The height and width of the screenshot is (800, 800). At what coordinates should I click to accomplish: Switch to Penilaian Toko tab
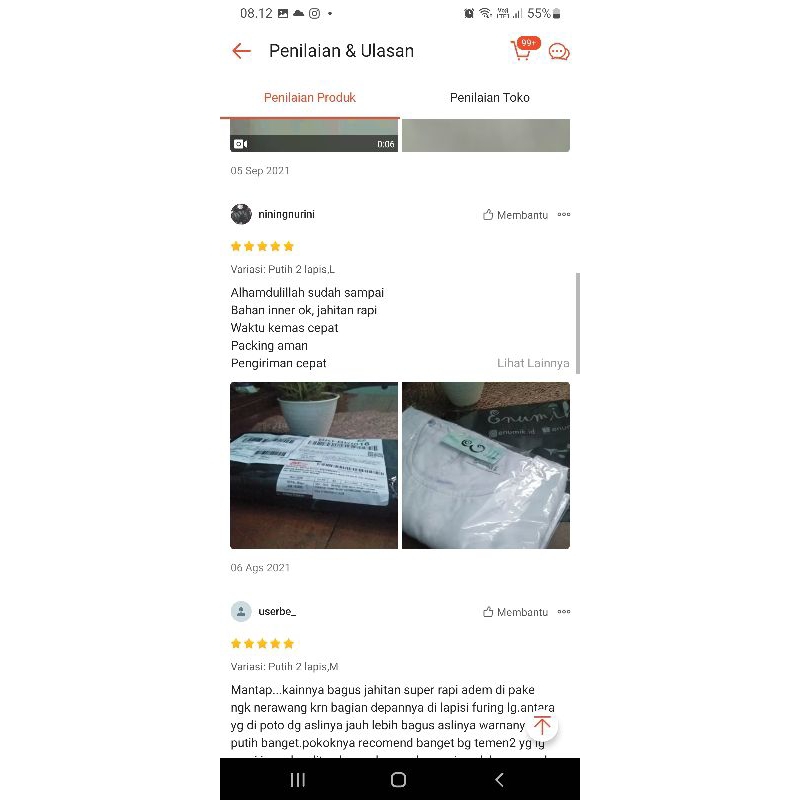pyautogui.click(x=490, y=97)
